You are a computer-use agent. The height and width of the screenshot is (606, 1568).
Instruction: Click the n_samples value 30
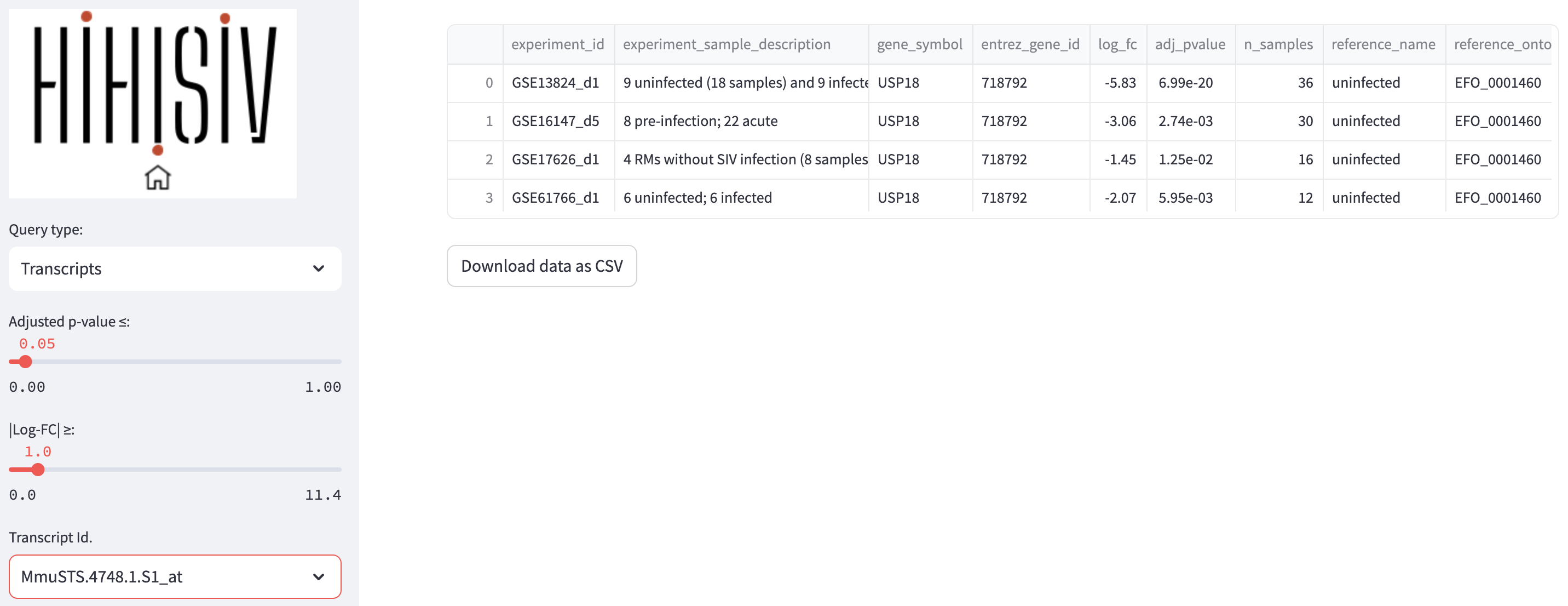tap(1279, 121)
